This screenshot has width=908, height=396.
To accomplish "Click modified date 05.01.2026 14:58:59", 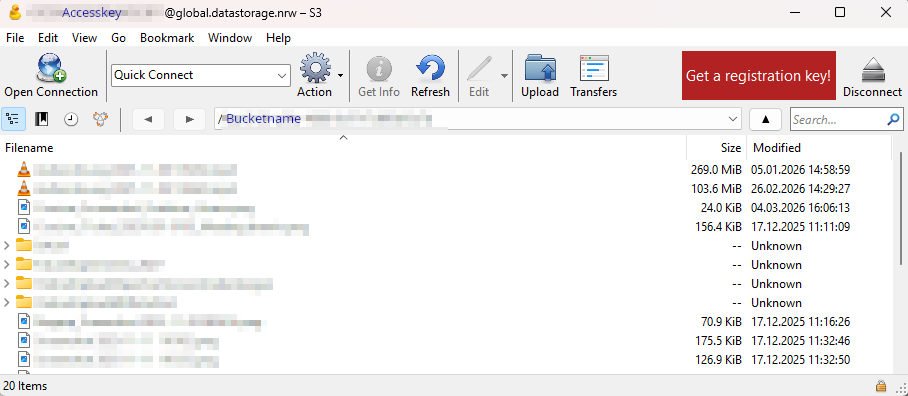I will (x=800, y=170).
